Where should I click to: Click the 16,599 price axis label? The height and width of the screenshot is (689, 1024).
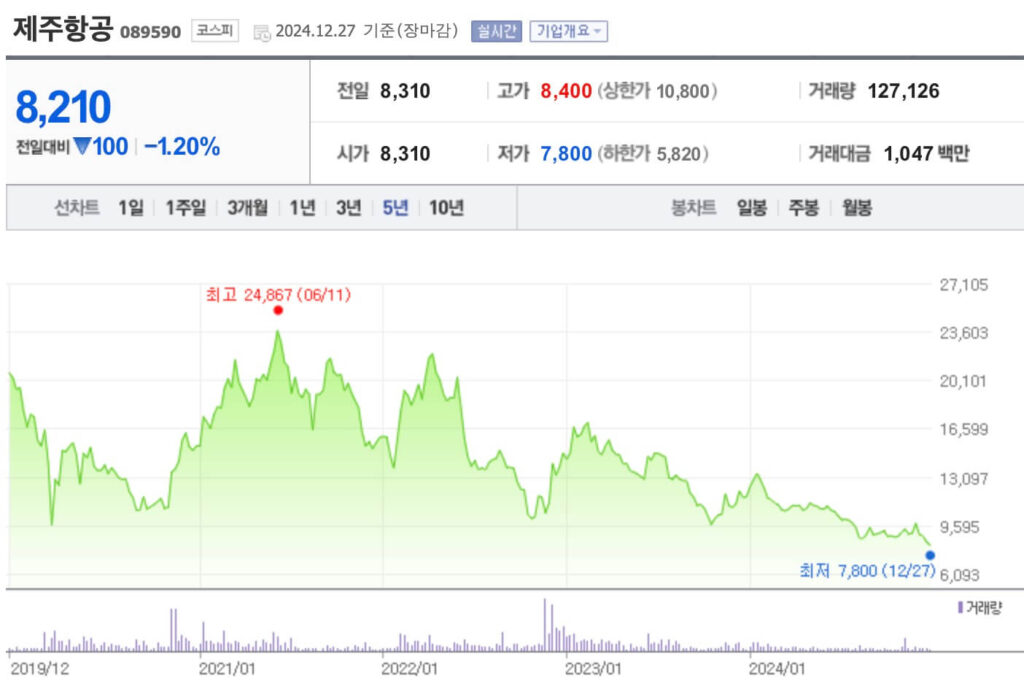tap(963, 429)
